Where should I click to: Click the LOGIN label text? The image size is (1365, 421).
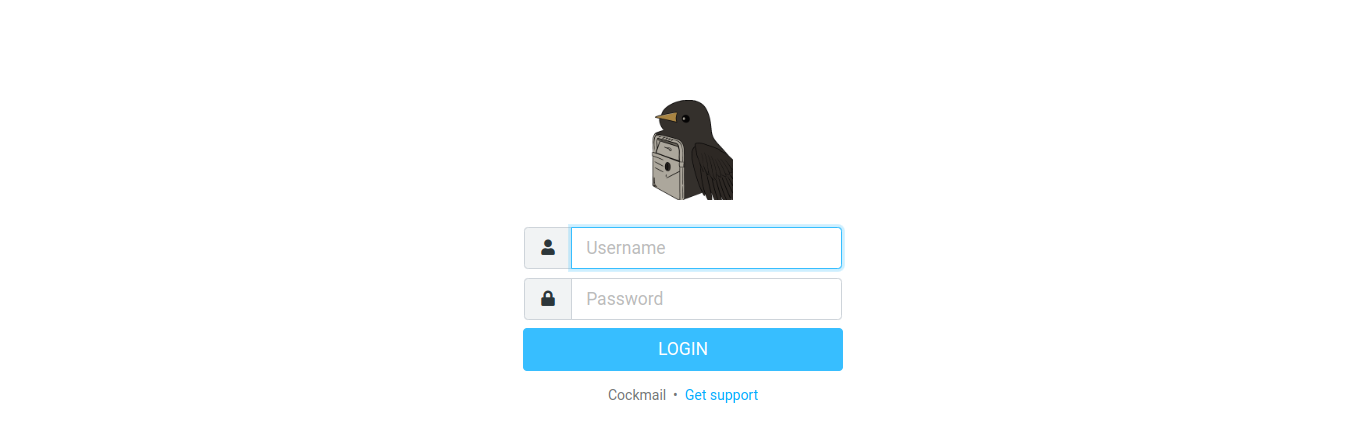click(x=683, y=349)
